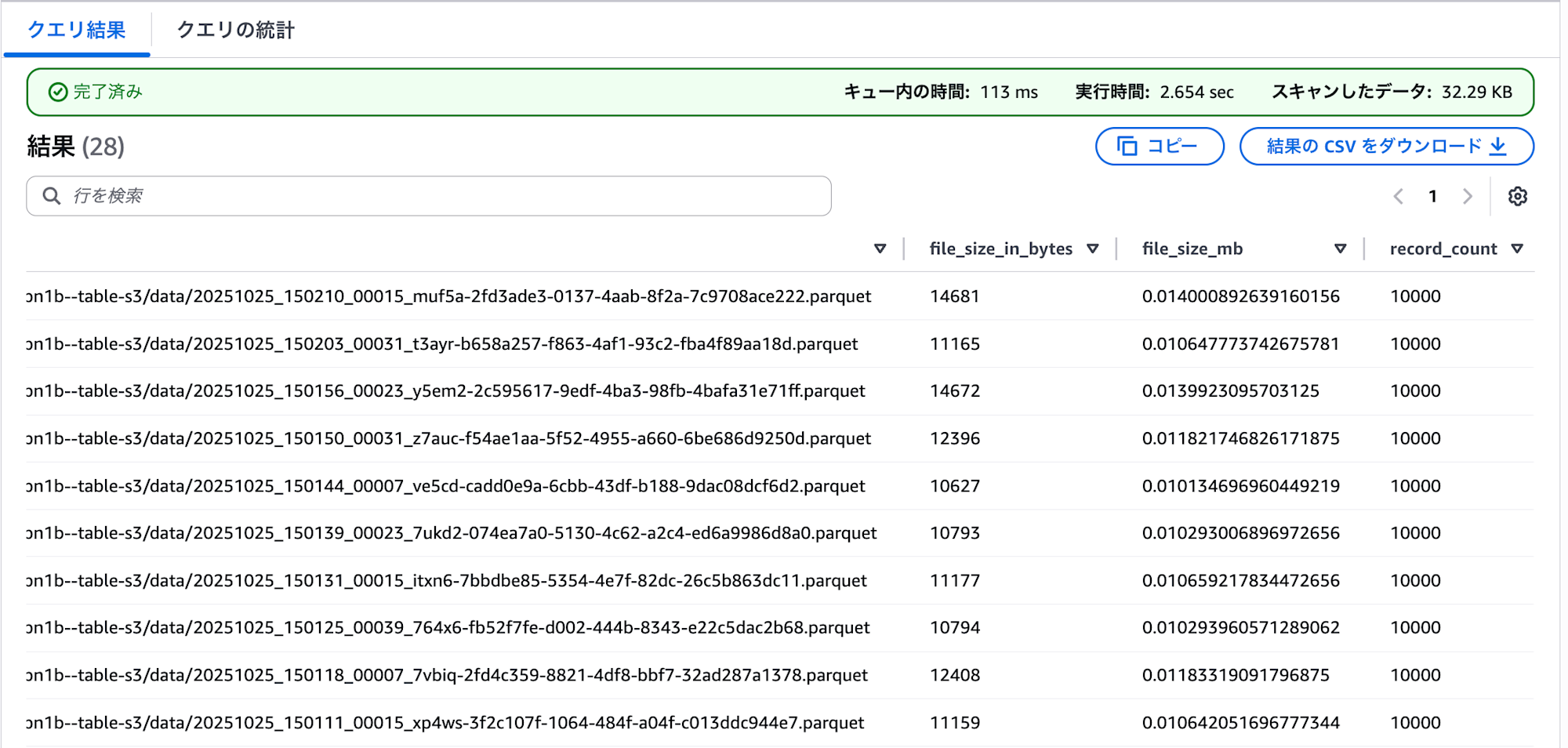Download results with the CSV ダウンロード button

[x=1385, y=147]
